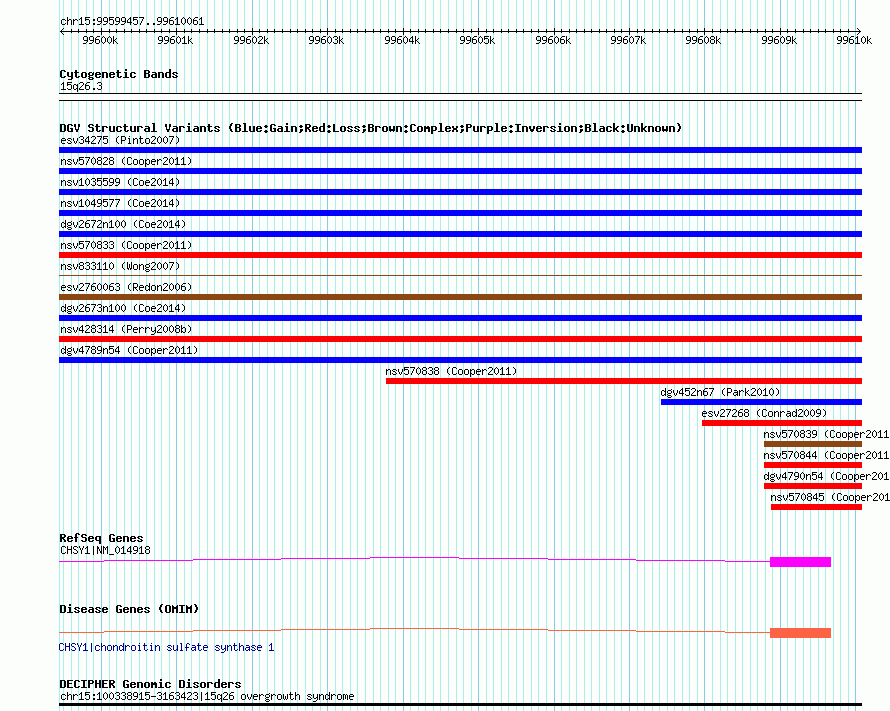The width and height of the screenshot is (890, 711).
Task: Click the 15q26.3 cytogenetic band label
Action: [x=81, y=86]
